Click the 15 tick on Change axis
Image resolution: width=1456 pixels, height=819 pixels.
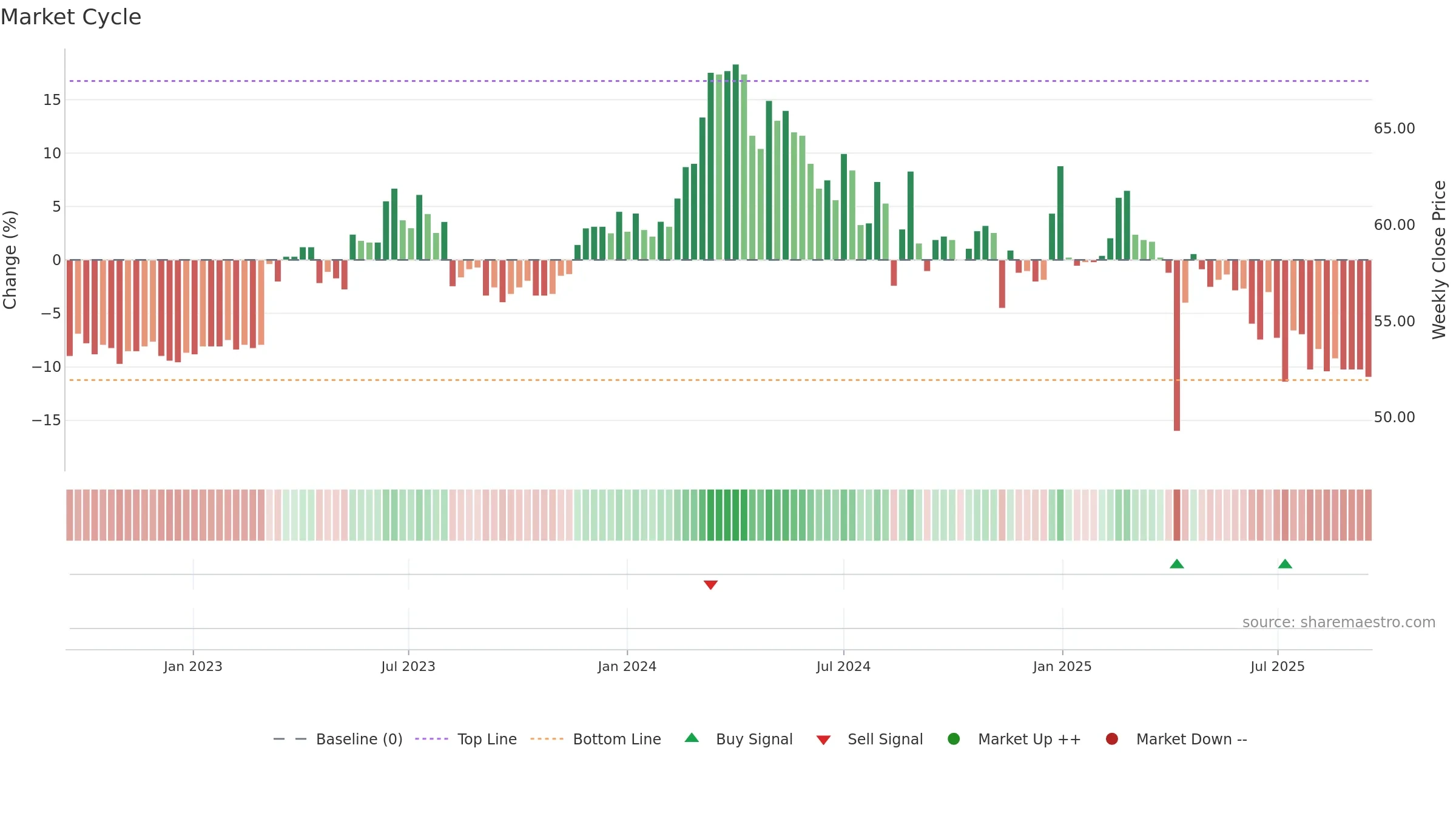pyautogui.click(x=52, y=100)
